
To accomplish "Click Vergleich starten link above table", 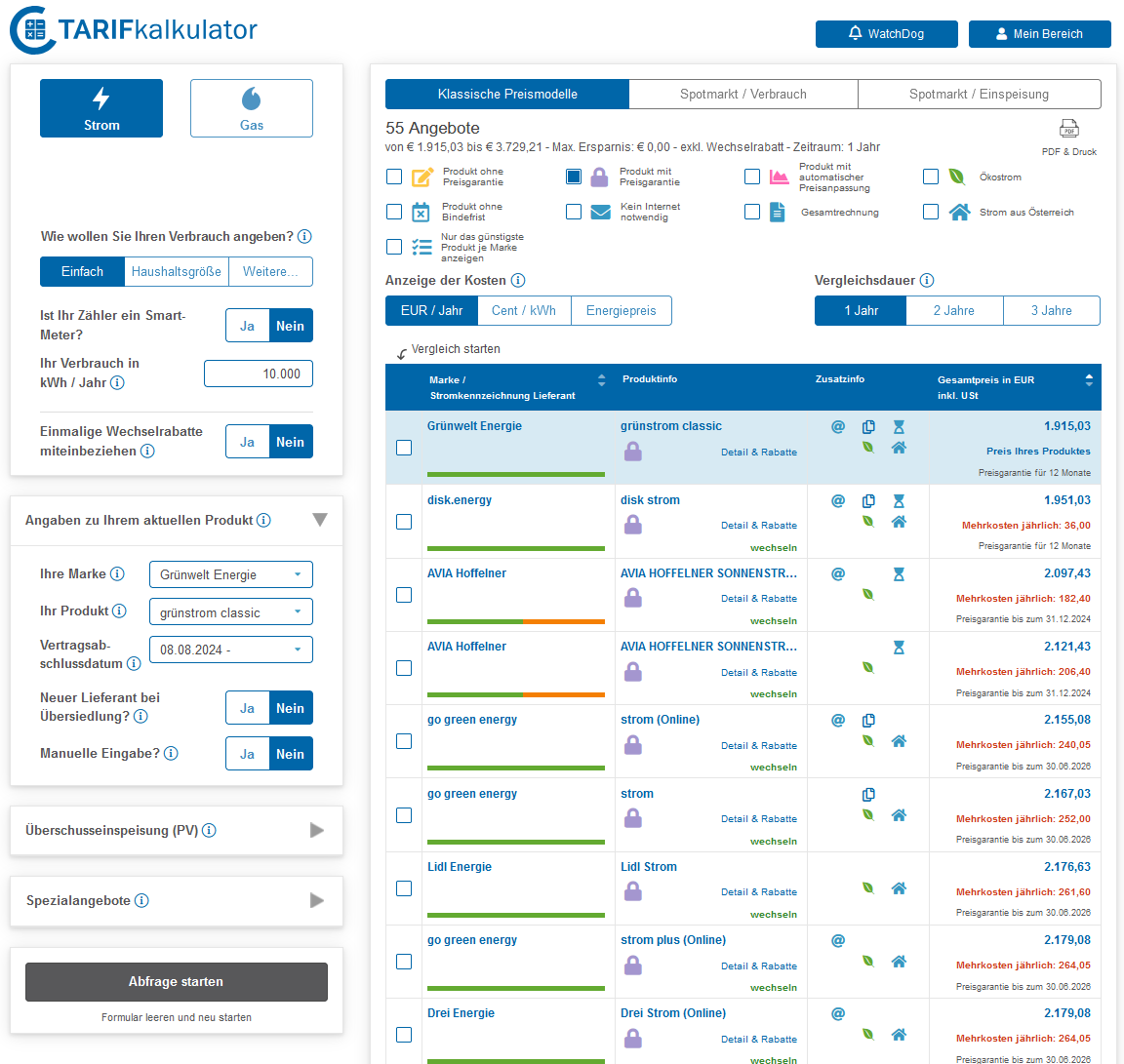I will (x=456, y=349).
